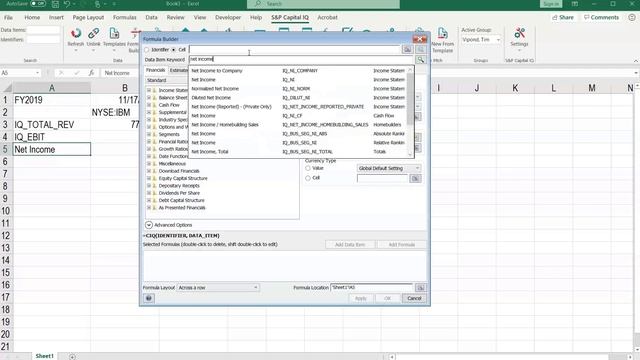Select cell A4 containing IQ_EBIT
The image size is (640, 360).
pos(52,137)
